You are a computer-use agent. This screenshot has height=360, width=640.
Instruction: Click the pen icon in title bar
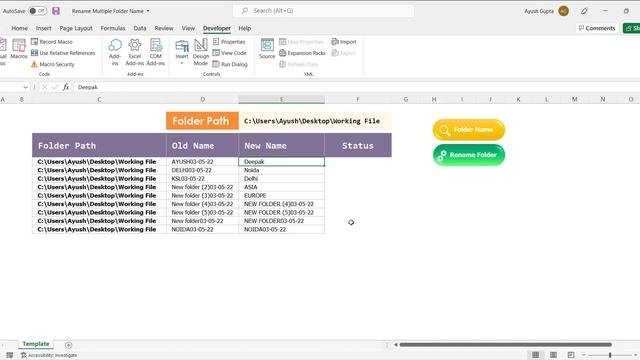pos(584,11)
